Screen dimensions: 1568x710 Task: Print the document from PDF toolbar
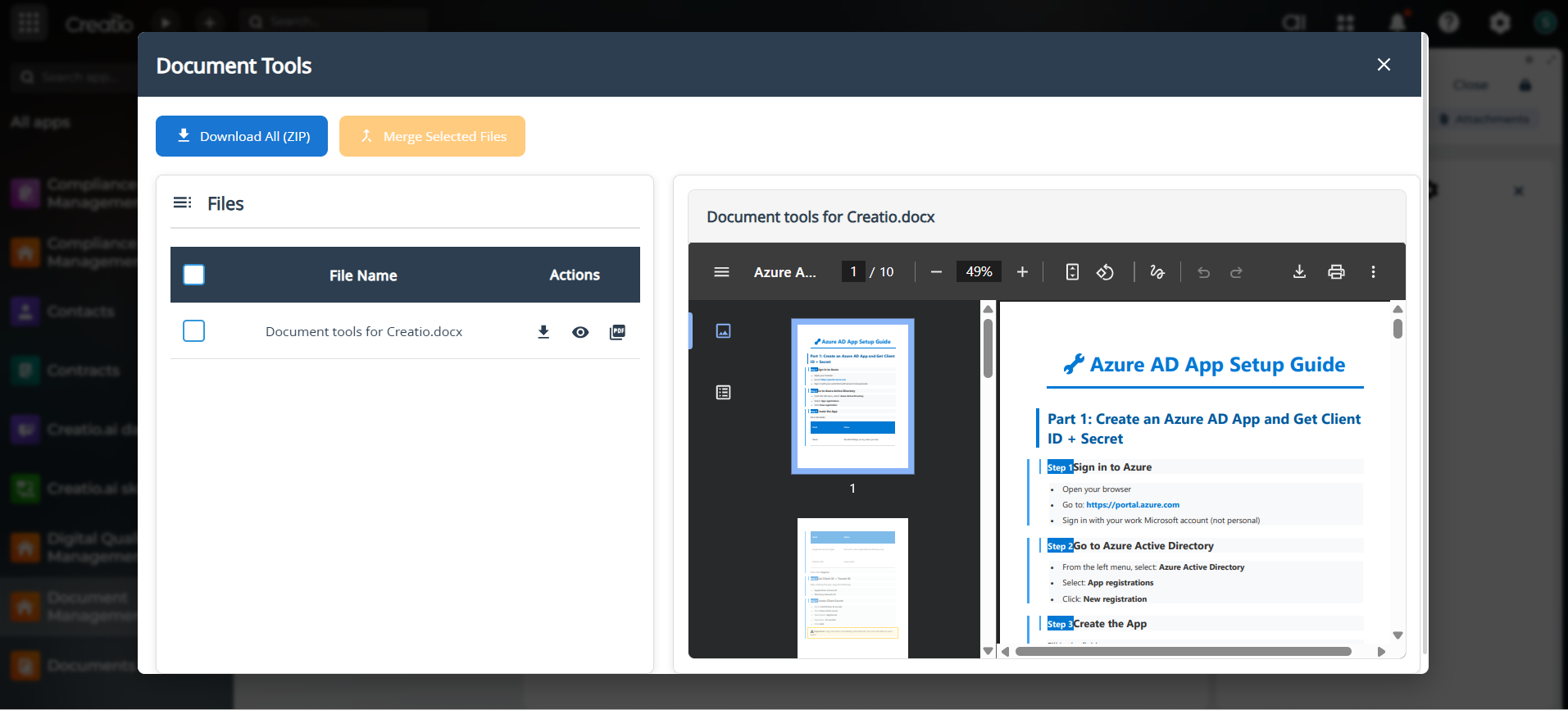click(1336, 272)
